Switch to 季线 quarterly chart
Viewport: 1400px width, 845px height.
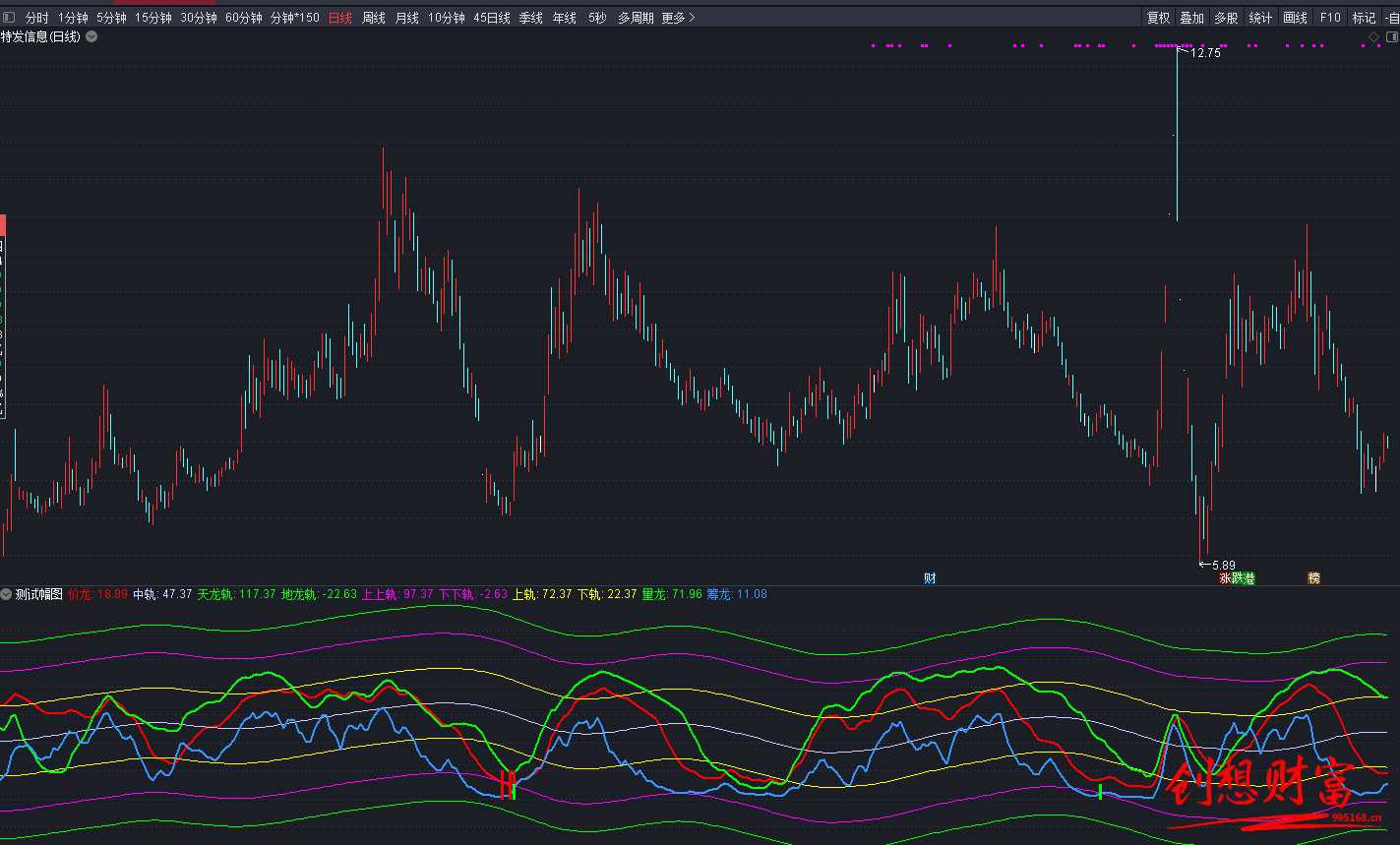tap(530, 18)
